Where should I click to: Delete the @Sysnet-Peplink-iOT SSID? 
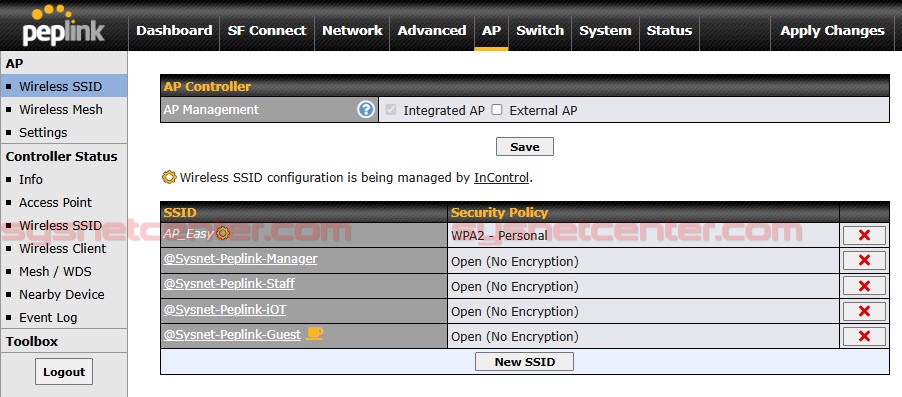pos(864,311)
